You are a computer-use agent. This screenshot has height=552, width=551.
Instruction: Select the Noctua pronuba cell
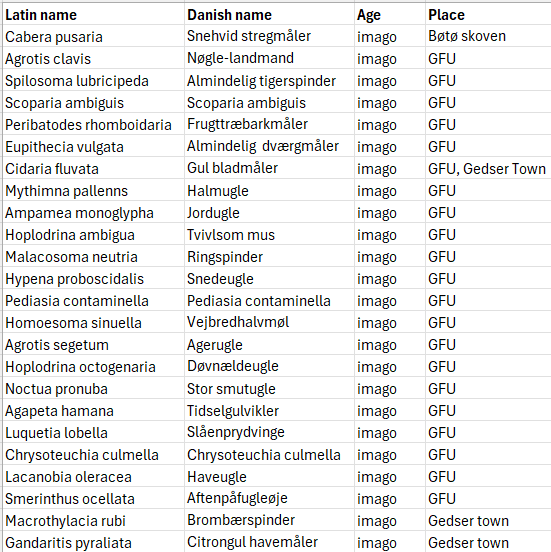[93, 388]
